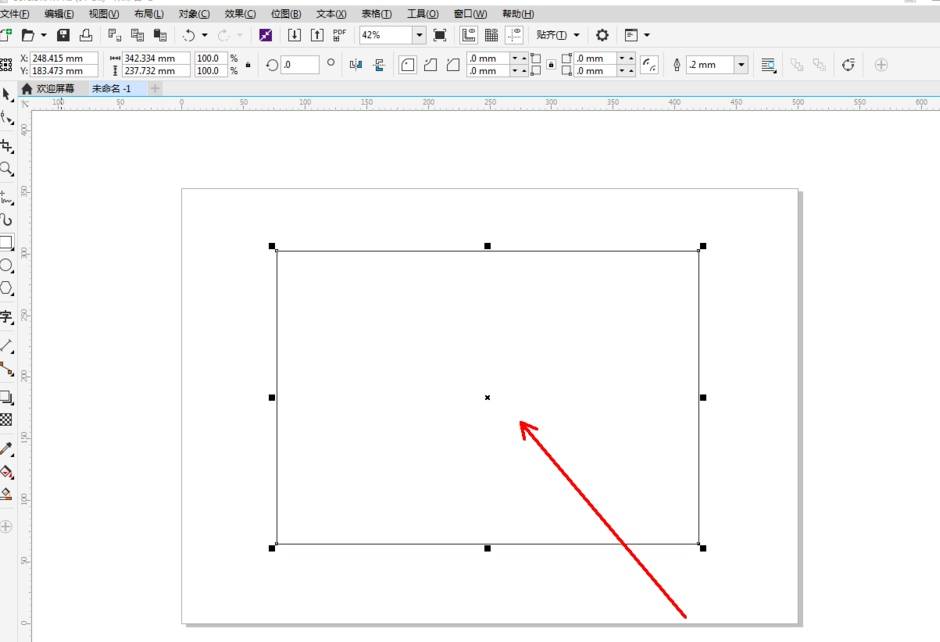The height and width of the screenshot is (642, 940).
Task: Select the Polygon tool in toolbox
Action: click(6, 289)
